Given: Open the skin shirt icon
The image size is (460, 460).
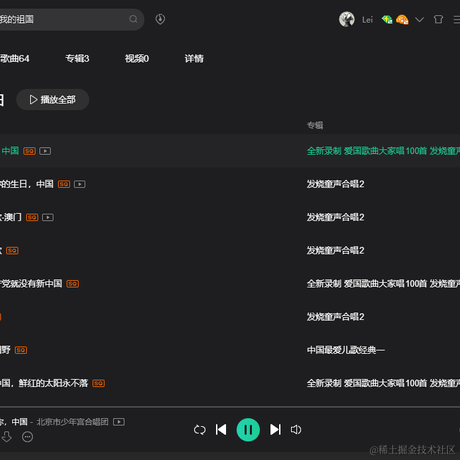Looking at the screenshot, I should coord(438,19).
